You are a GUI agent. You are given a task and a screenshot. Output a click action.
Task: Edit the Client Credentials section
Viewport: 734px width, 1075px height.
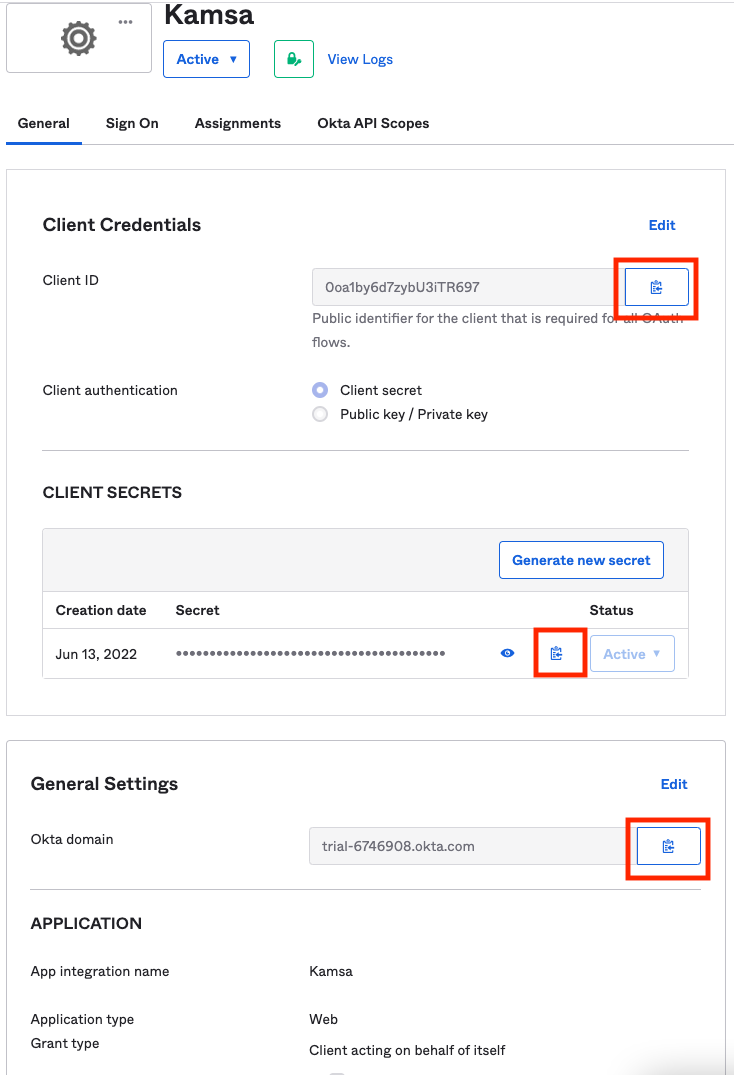pyautogui.click(x=661, y=225)
